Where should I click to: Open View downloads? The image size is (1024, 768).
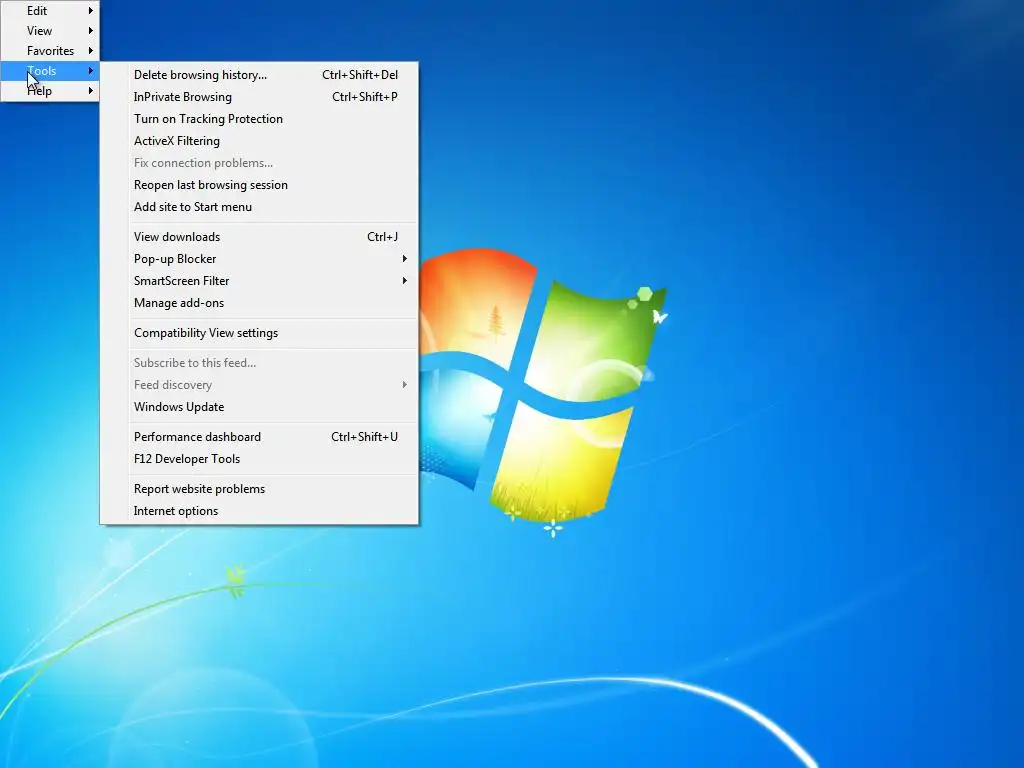click(x=259, y=237)
